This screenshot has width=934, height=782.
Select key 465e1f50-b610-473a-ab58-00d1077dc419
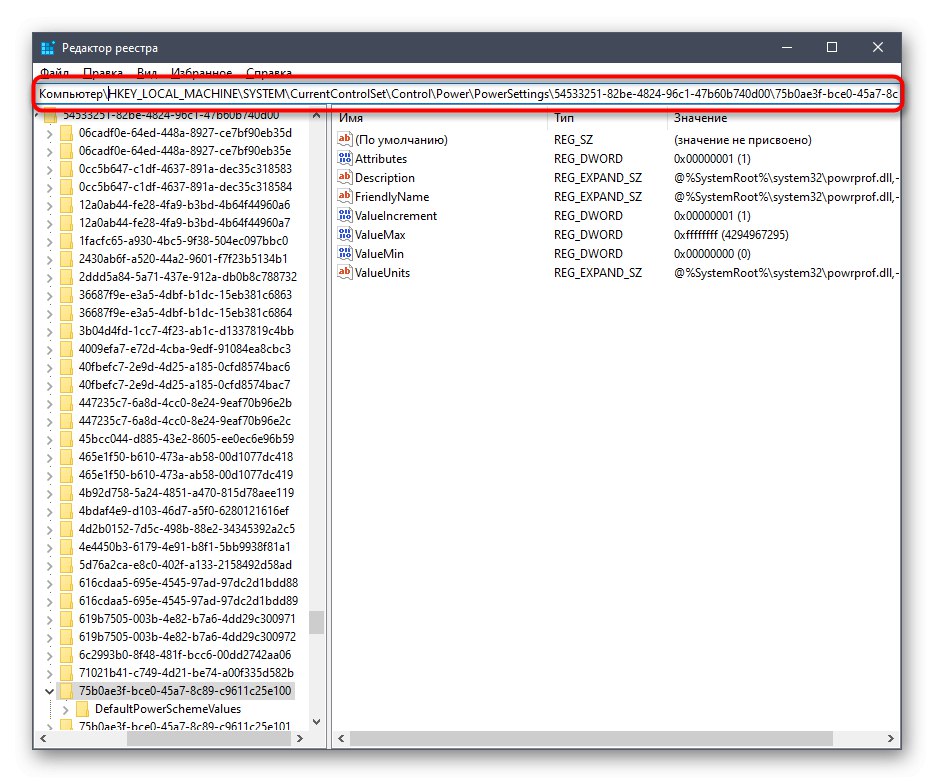pos(186,475)
